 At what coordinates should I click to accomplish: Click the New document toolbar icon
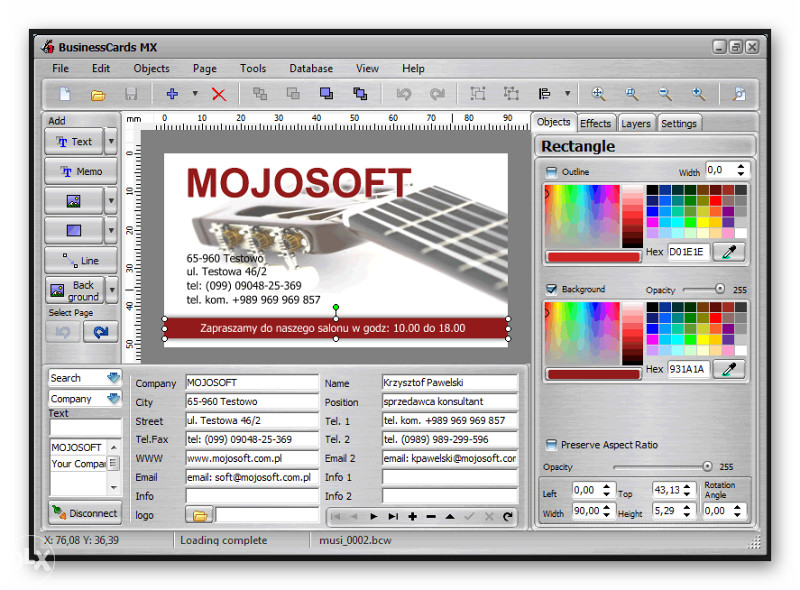click(65, 94)
